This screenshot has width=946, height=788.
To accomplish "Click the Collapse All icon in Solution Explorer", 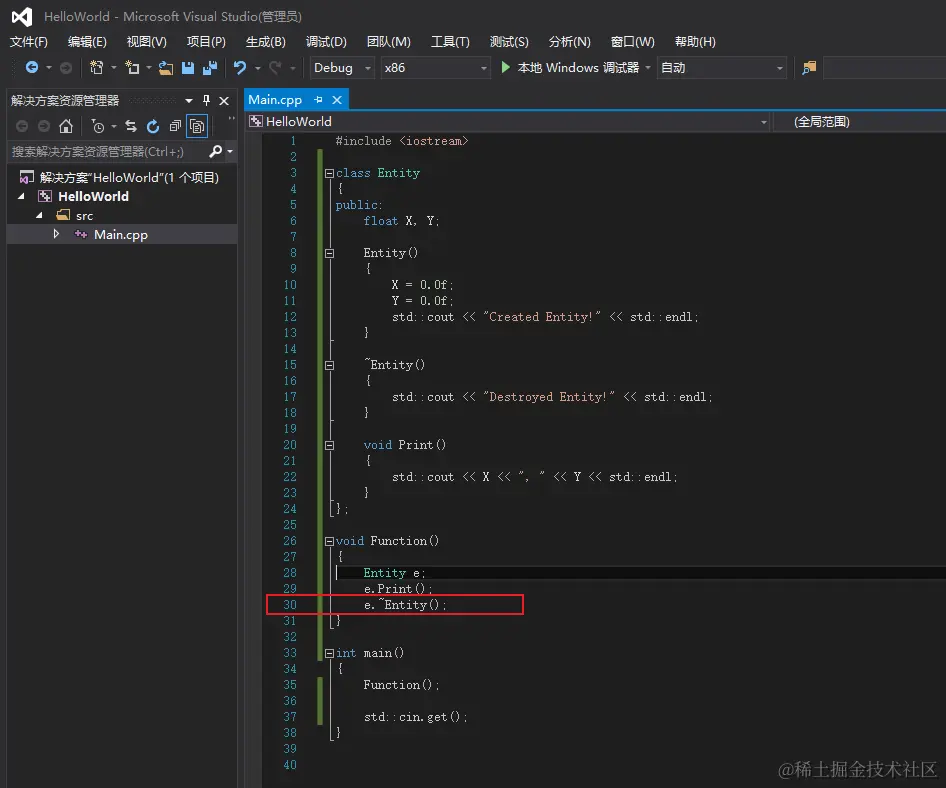I will point(175,126).
